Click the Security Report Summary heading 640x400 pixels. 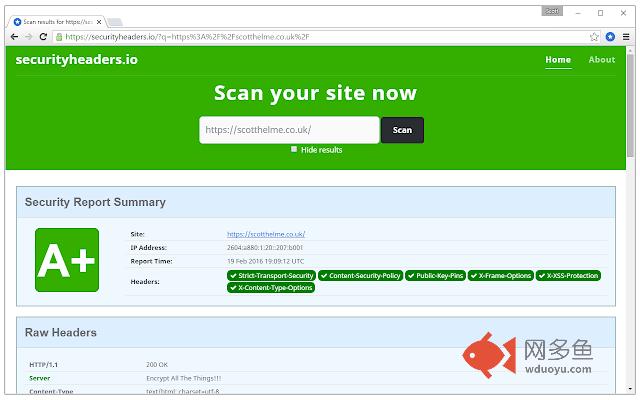pyautogui.click(x=95, y=202)
